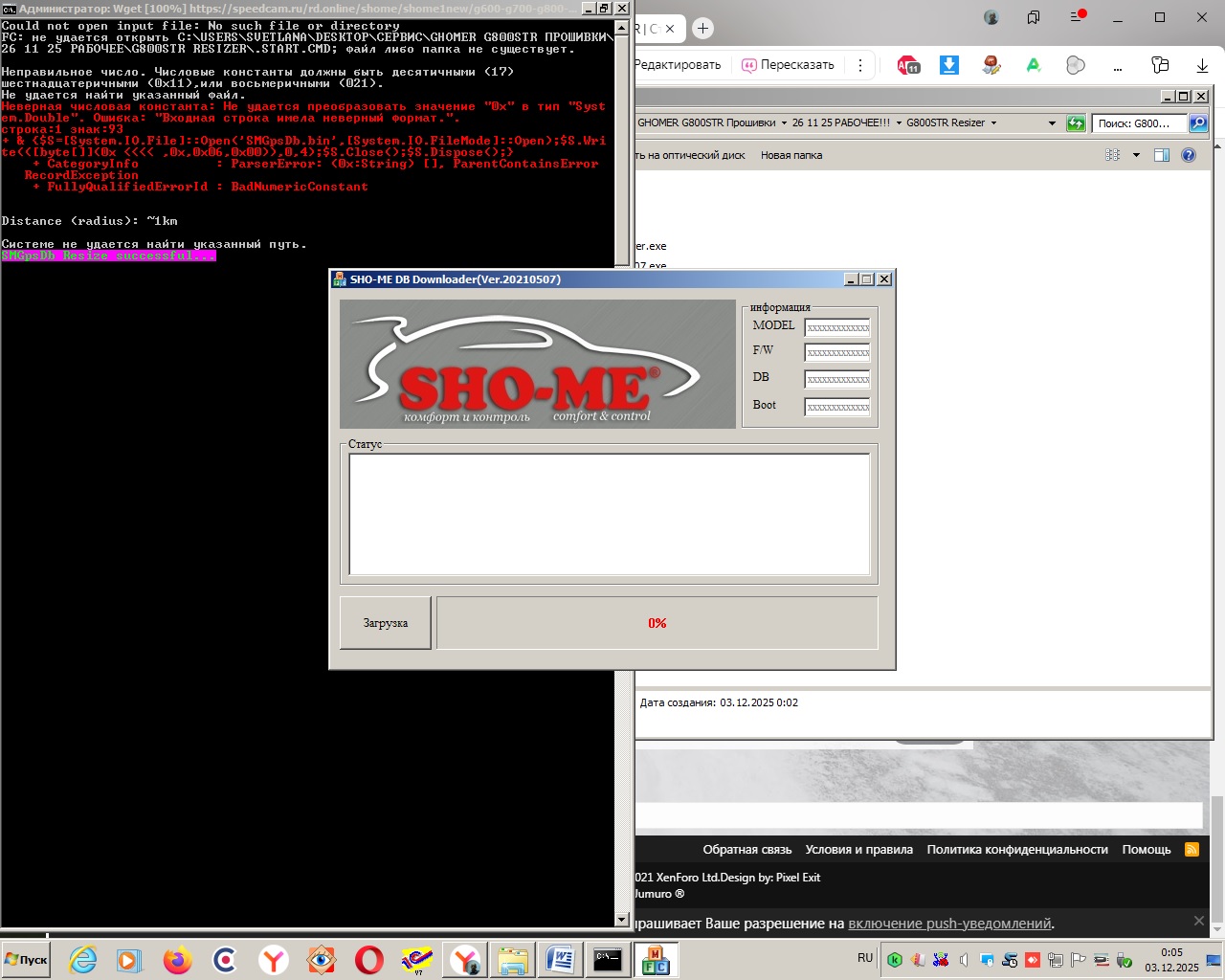Open the Opera icon in the taskbar

click(368, 960)
